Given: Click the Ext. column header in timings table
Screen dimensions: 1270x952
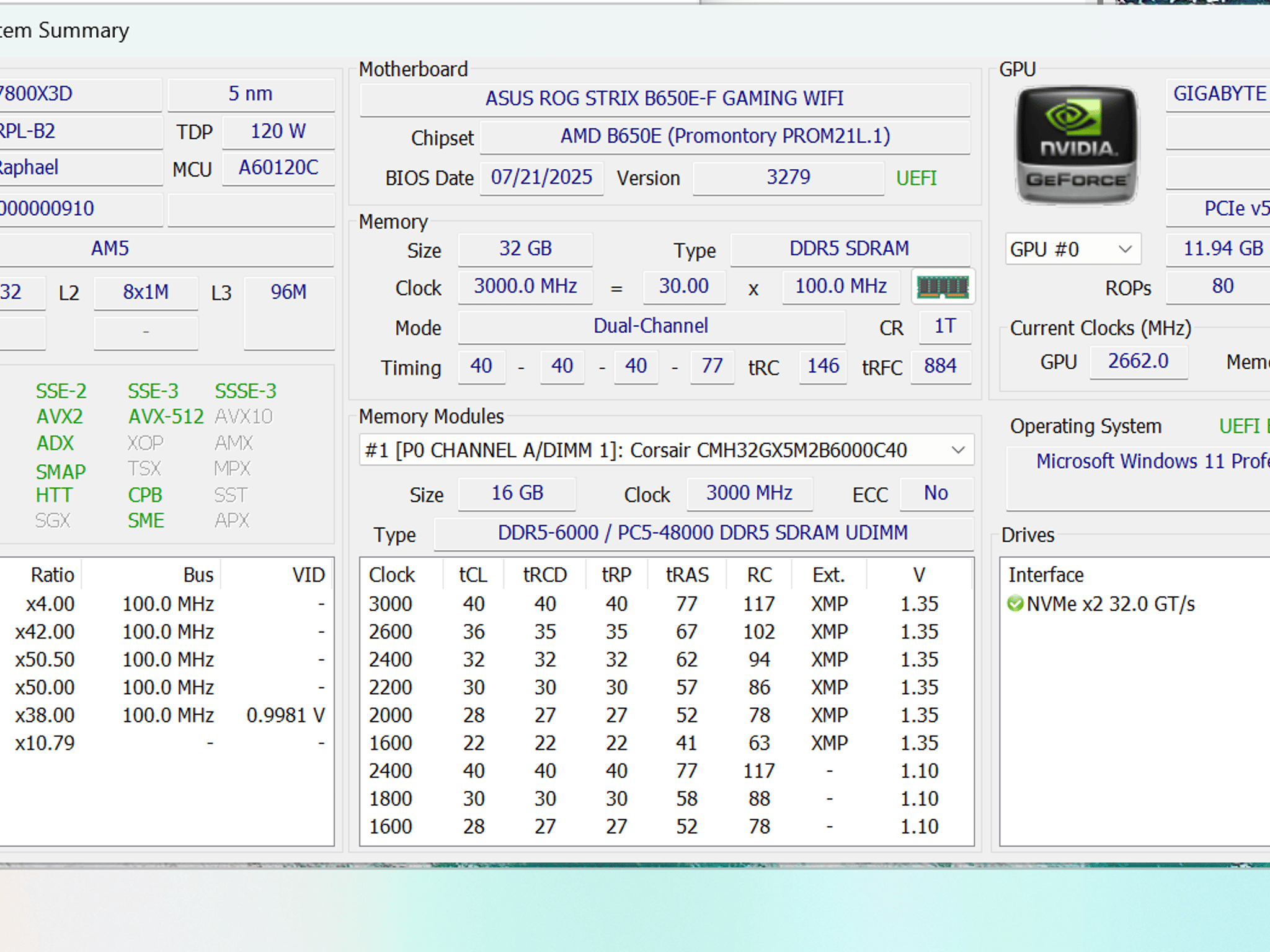Looking at the screenshot, I should (x=829, y=575).
